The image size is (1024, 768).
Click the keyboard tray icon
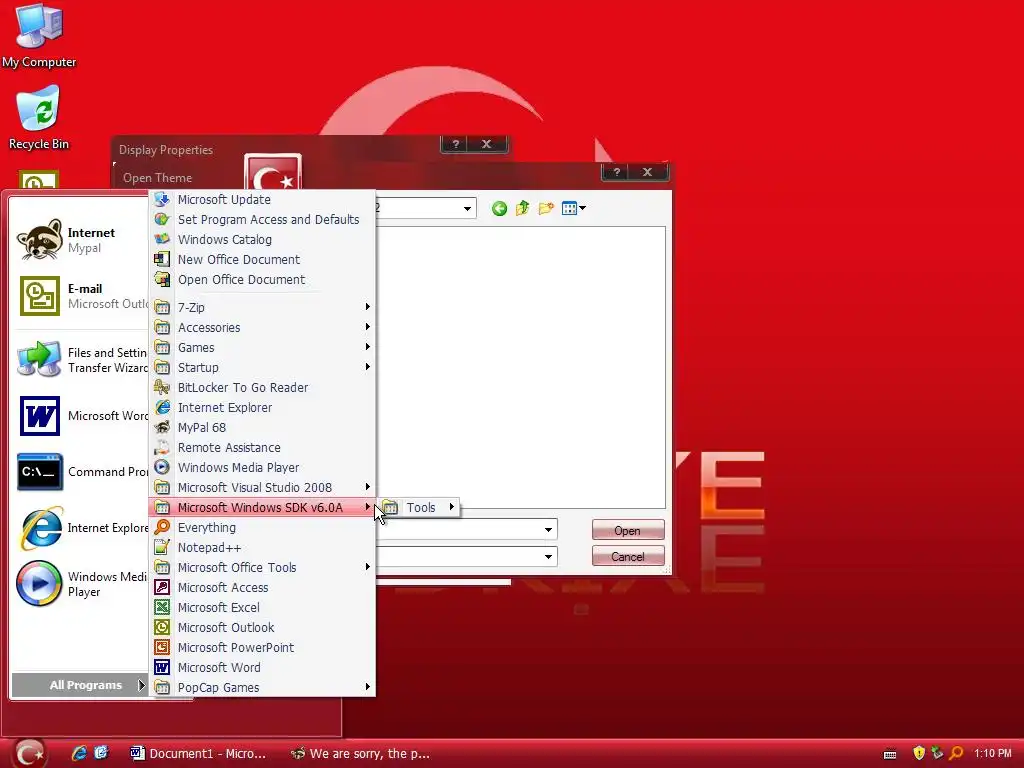point(889,754)
